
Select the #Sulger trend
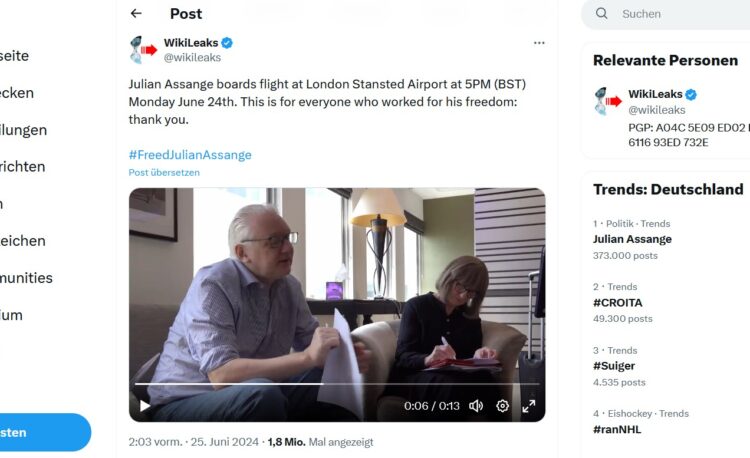click(615, 366)
